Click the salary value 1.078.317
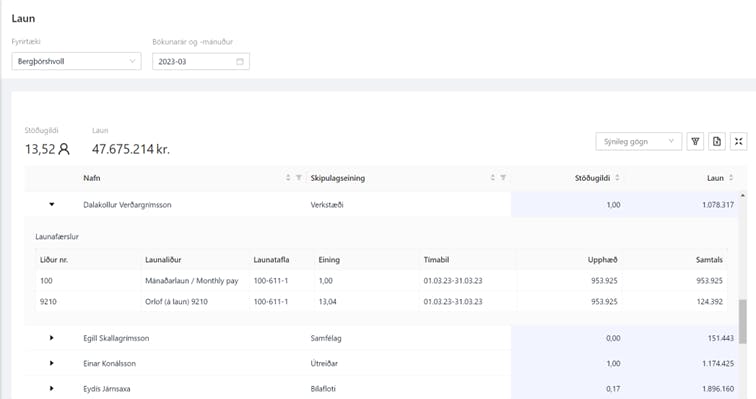Viewport: 756px width, 399px height. (x=718, y=205)
